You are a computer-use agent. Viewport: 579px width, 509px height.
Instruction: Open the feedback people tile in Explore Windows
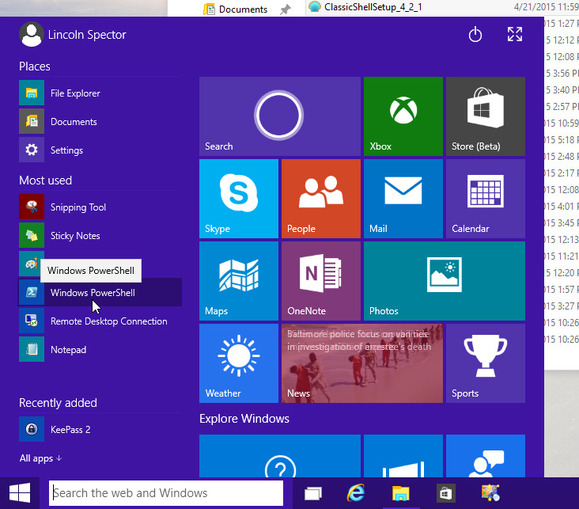[x=486, y=456]
